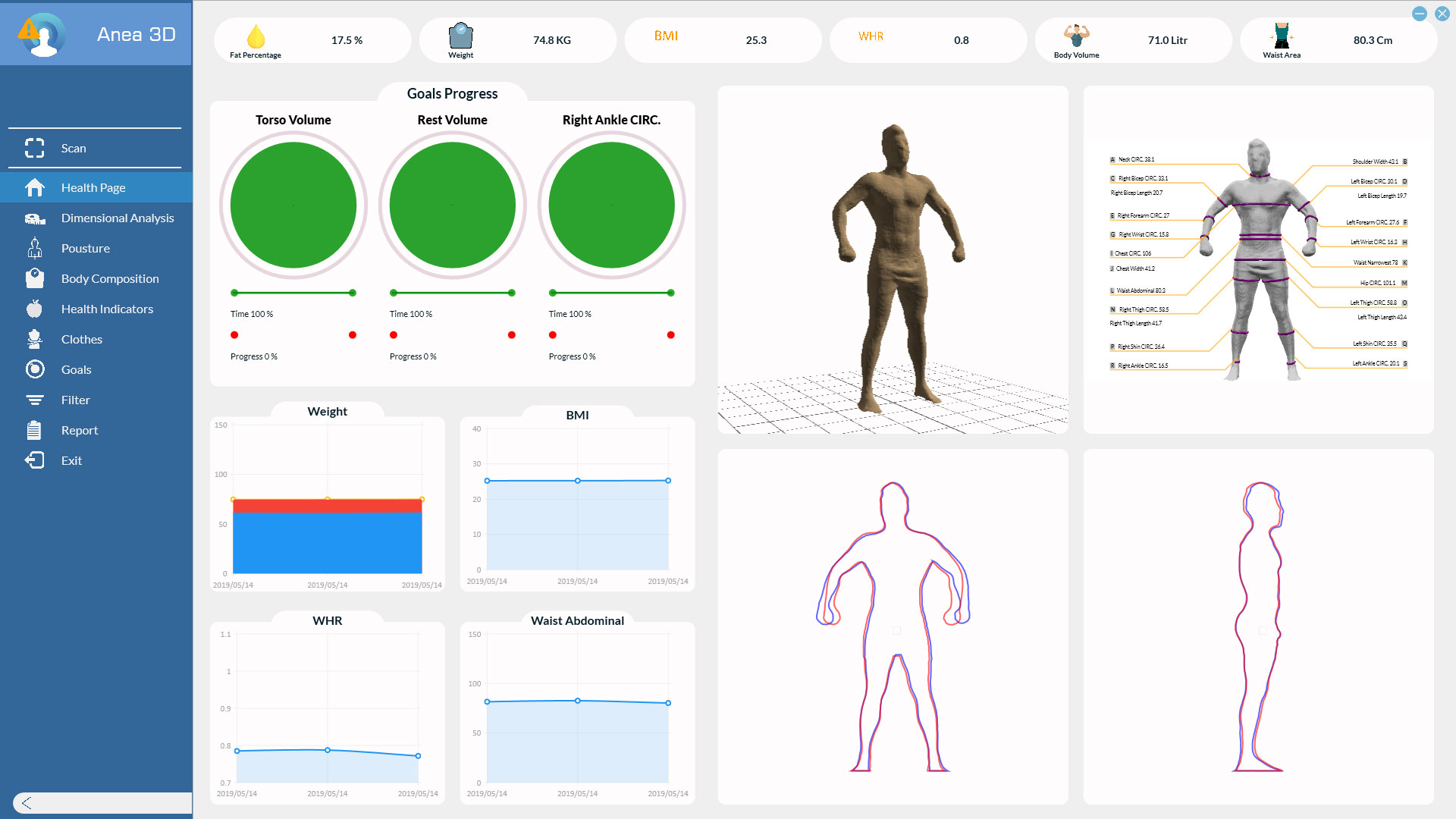
Task: Click the Time progress slider under Torso Volume
Action: coord(293,291)
